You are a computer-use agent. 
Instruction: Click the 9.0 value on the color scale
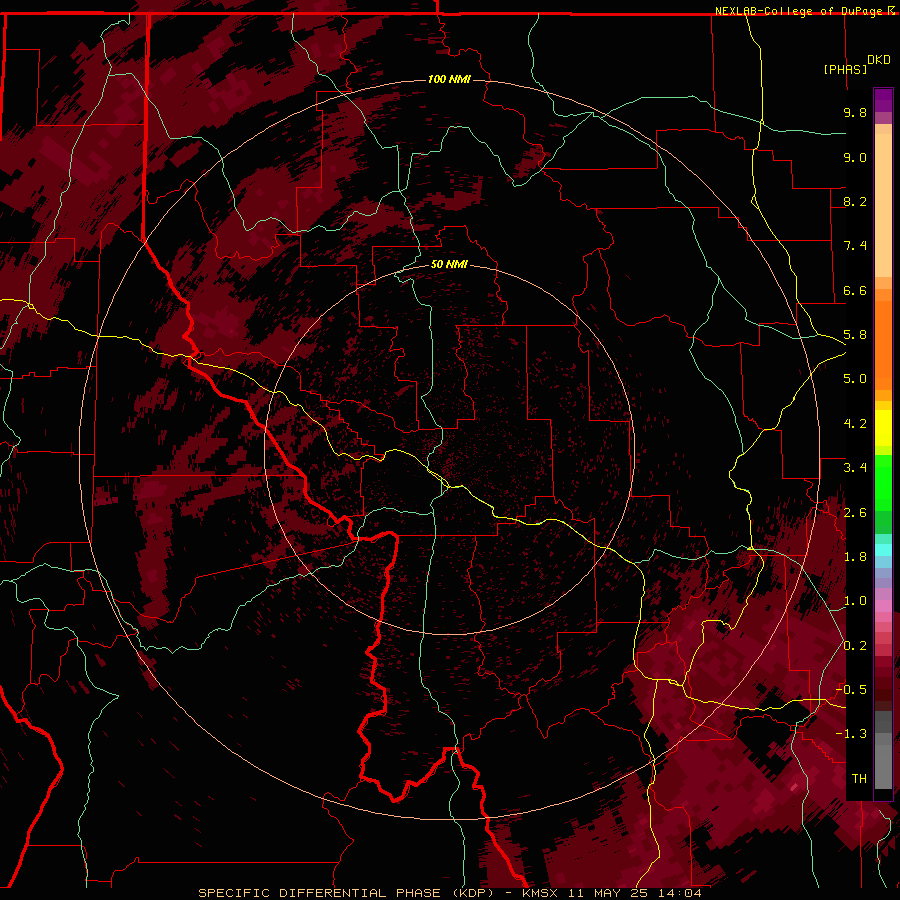click(x=855, y=157)
